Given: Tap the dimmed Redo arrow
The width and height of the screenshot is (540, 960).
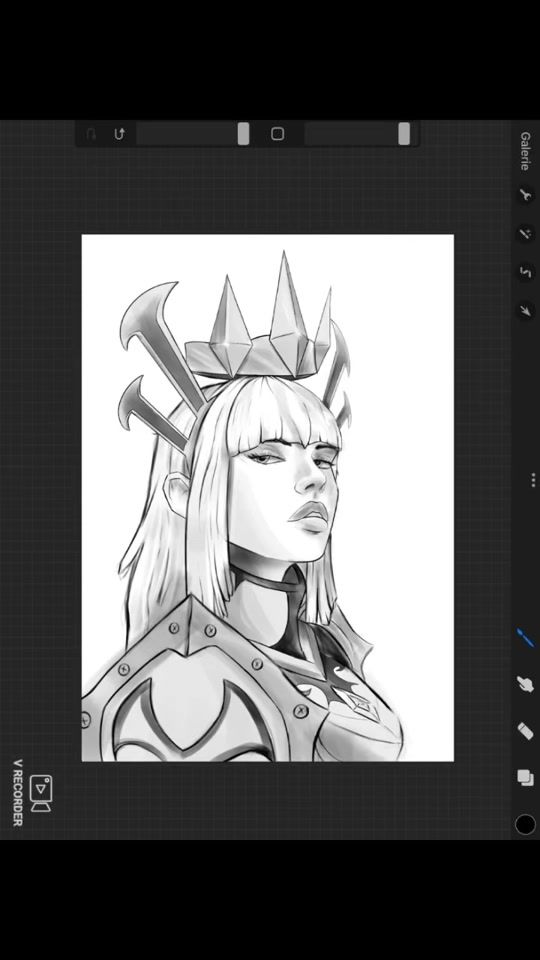Looking at the screenshot, I should [x=91, y=133].
